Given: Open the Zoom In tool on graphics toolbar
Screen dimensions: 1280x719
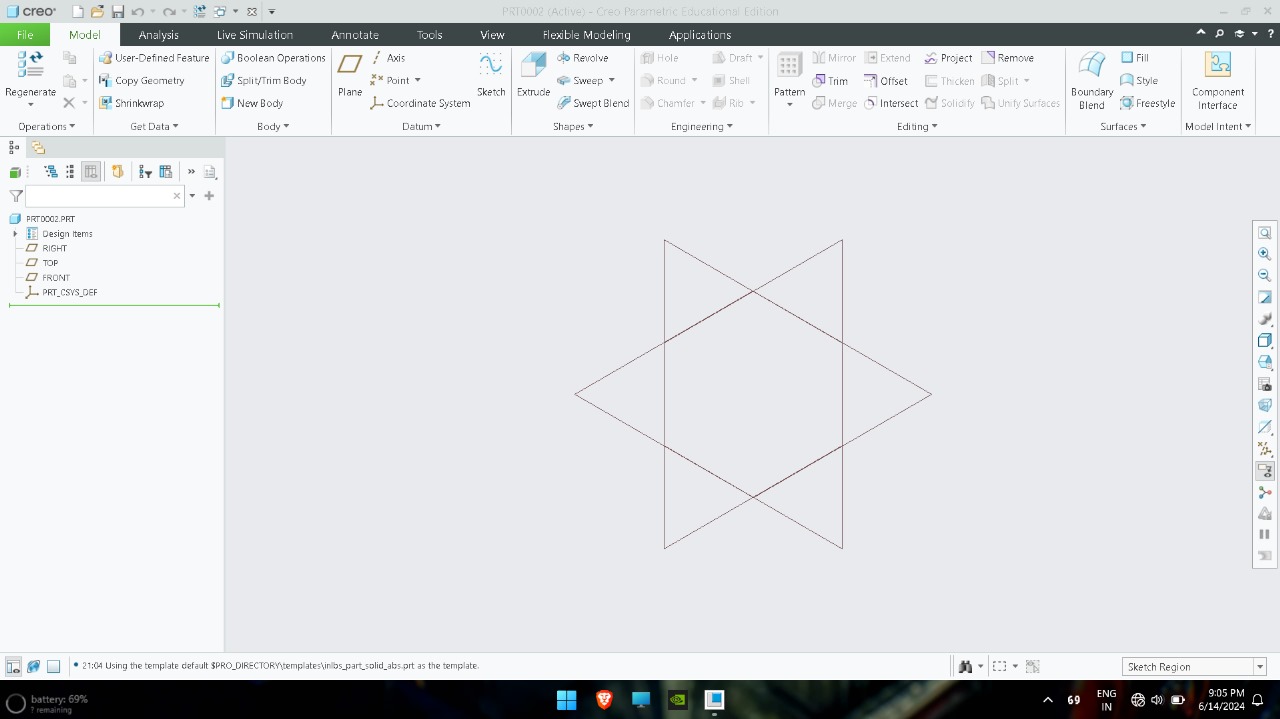Looking at the screenshot, I should (1264, 253).
